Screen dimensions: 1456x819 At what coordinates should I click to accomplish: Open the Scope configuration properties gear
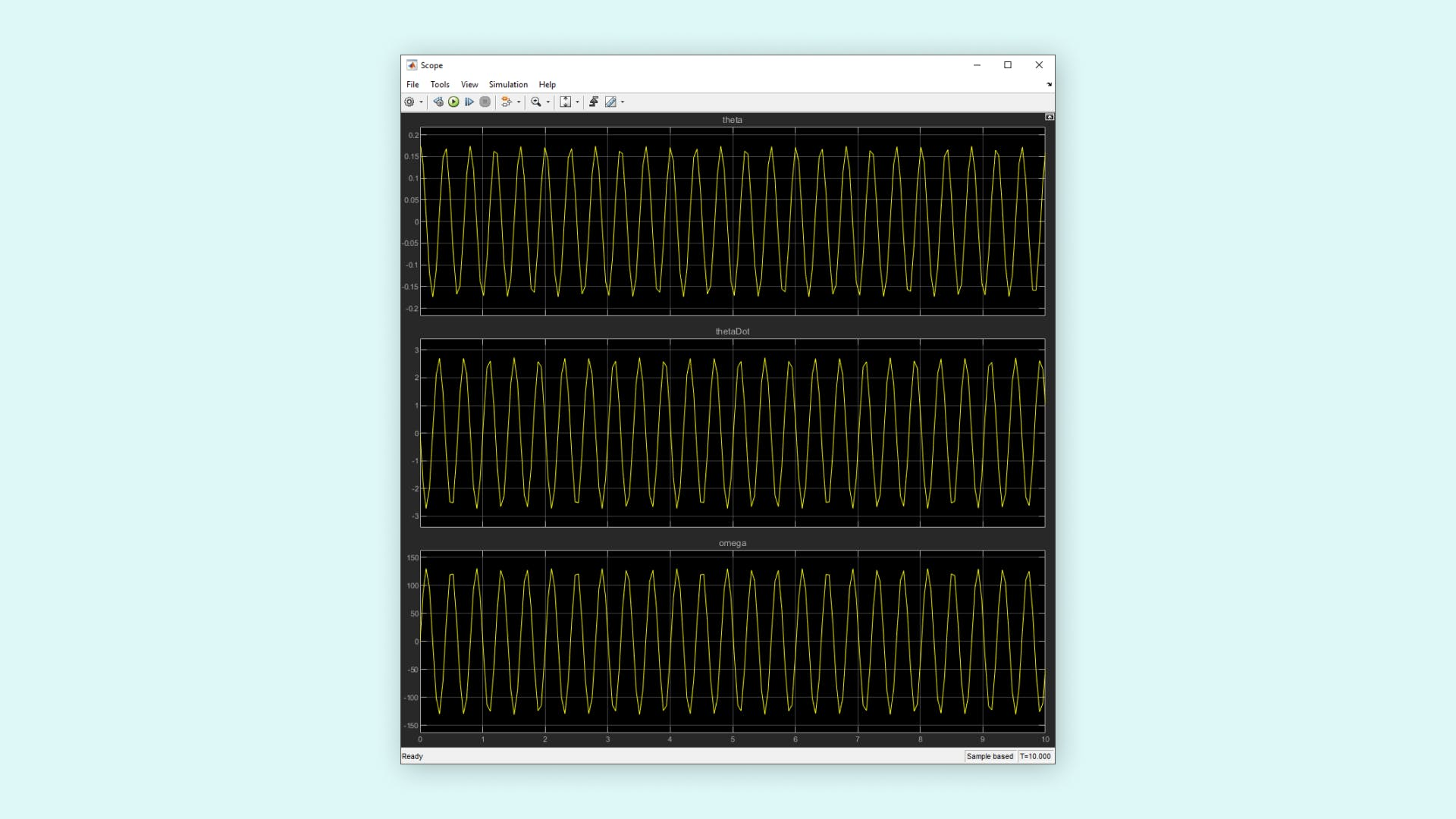tap(409, 102)
